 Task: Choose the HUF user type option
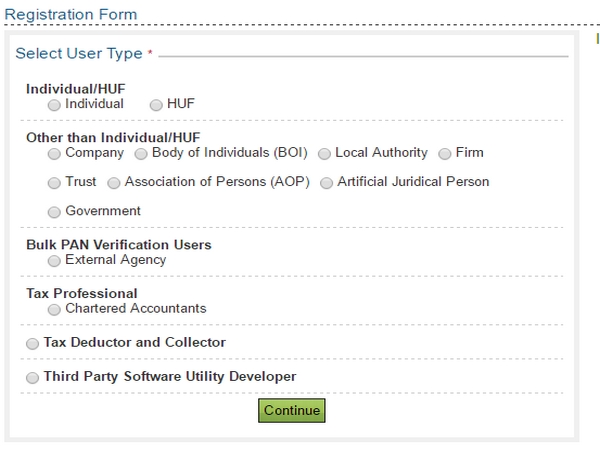157,104
